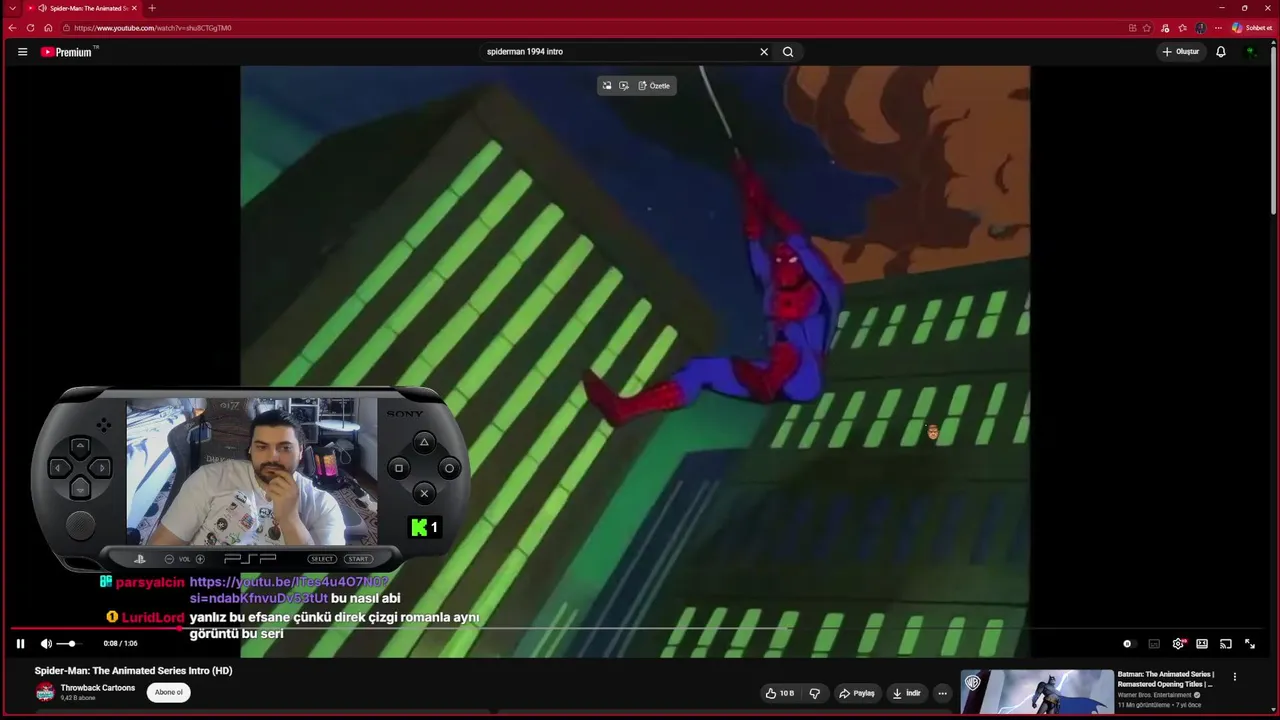Like the video with the thumbs up button

point(780,693)
